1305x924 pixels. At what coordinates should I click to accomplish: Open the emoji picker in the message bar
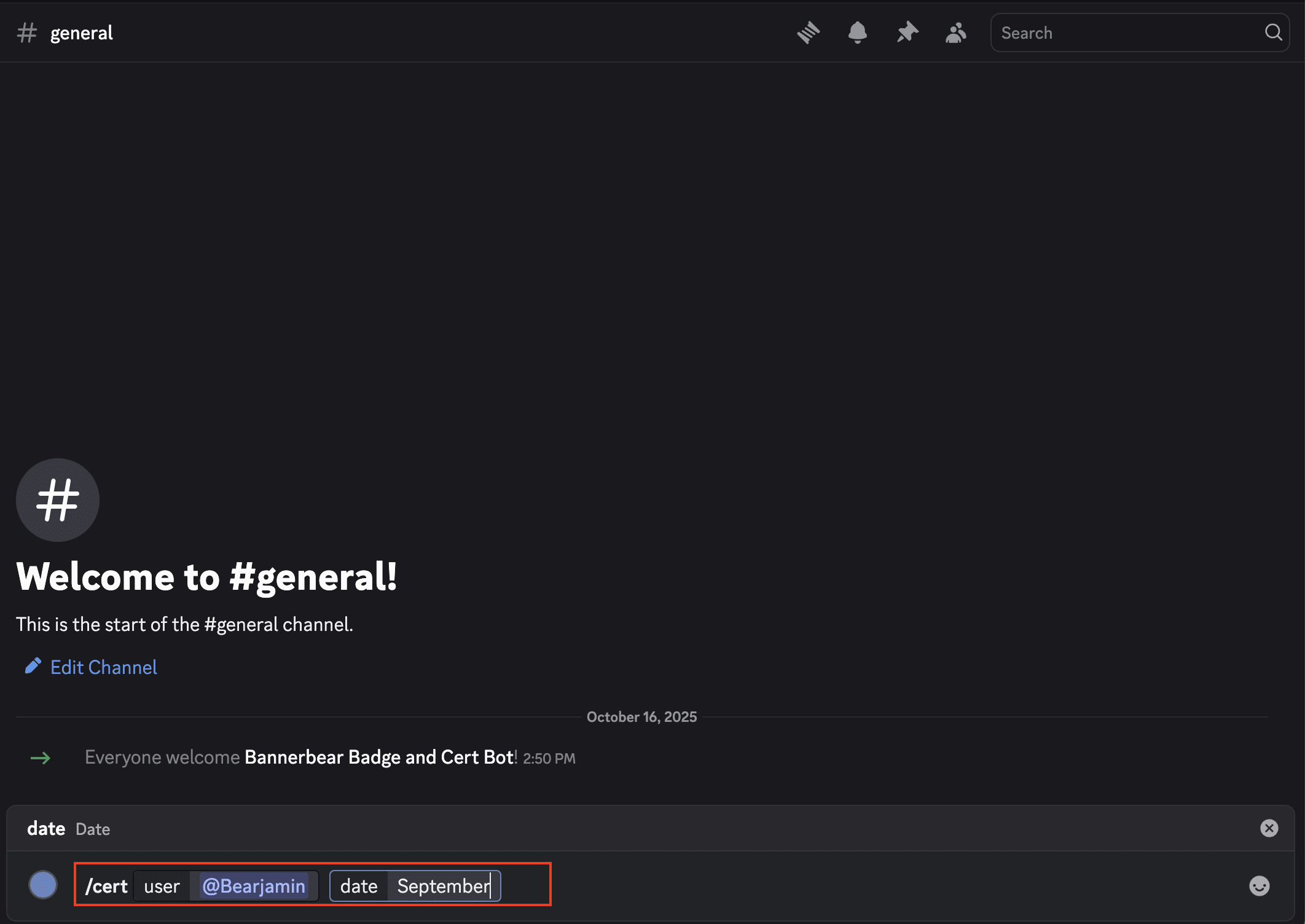pos(1260,886)
